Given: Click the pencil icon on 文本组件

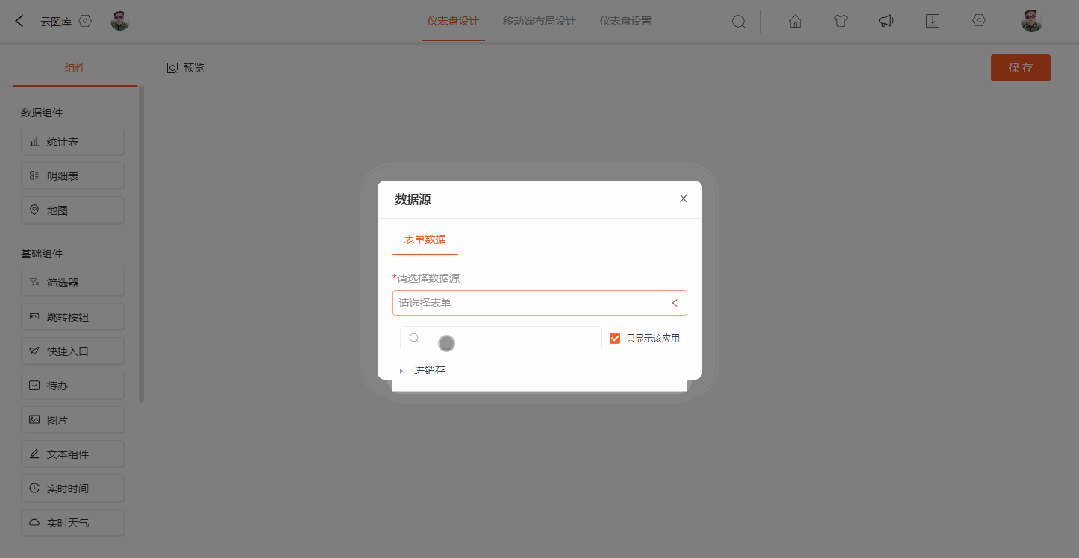Looking at the screenshot, I should [x=34, y=454].
